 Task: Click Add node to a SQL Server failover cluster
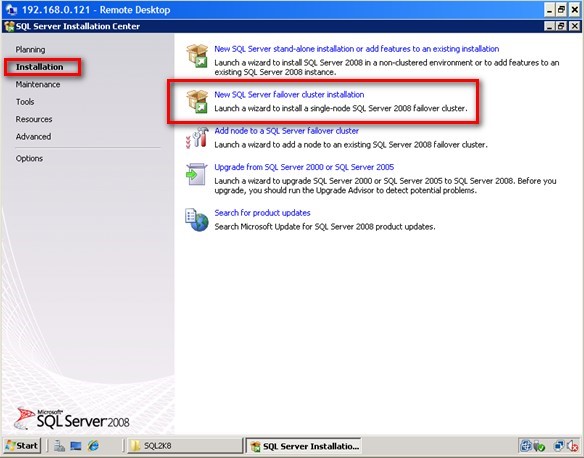pyautogui.click(x=286, y=131)
